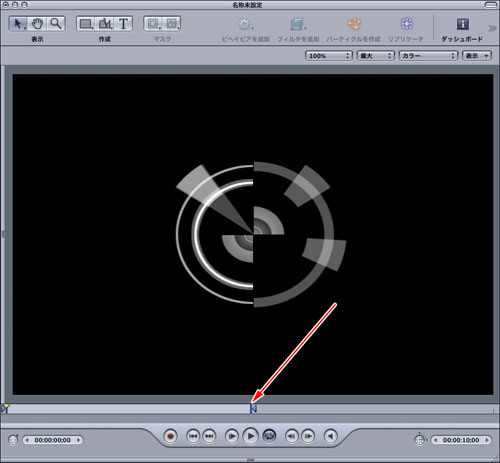Select the hand pan tool
The width and height of the screenshot is (500, 463).
coord(37,24)
